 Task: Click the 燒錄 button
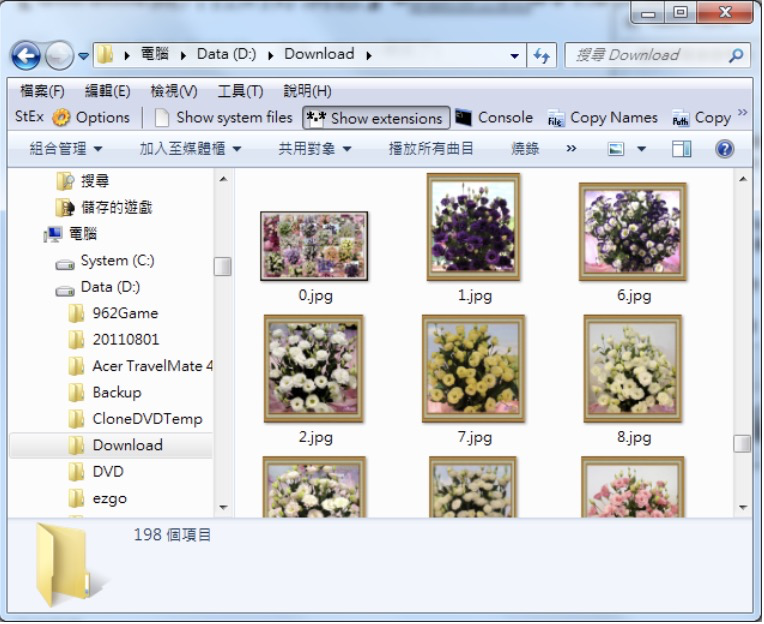(x=525, y=149)
